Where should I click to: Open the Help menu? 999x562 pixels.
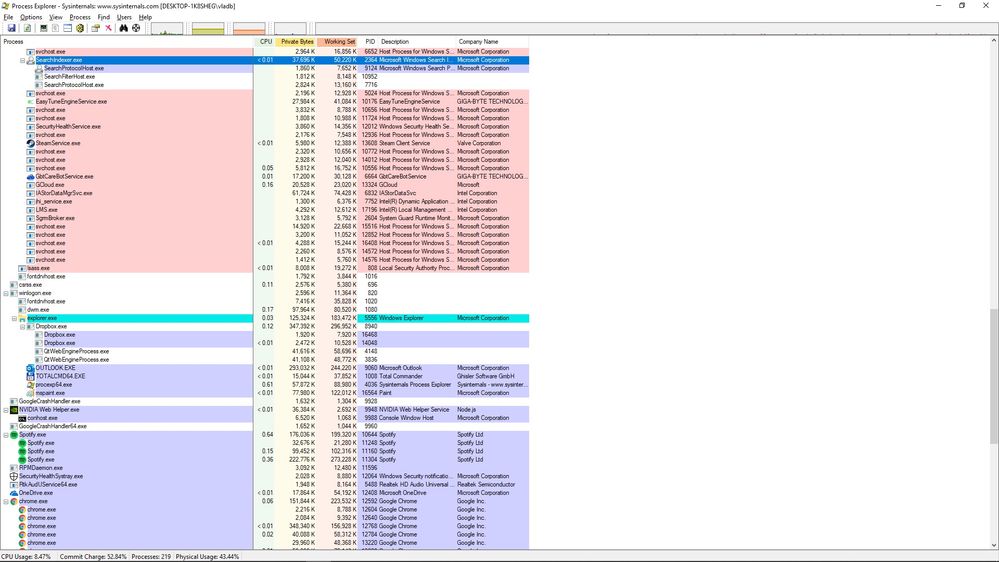click(x=145, y=17)
